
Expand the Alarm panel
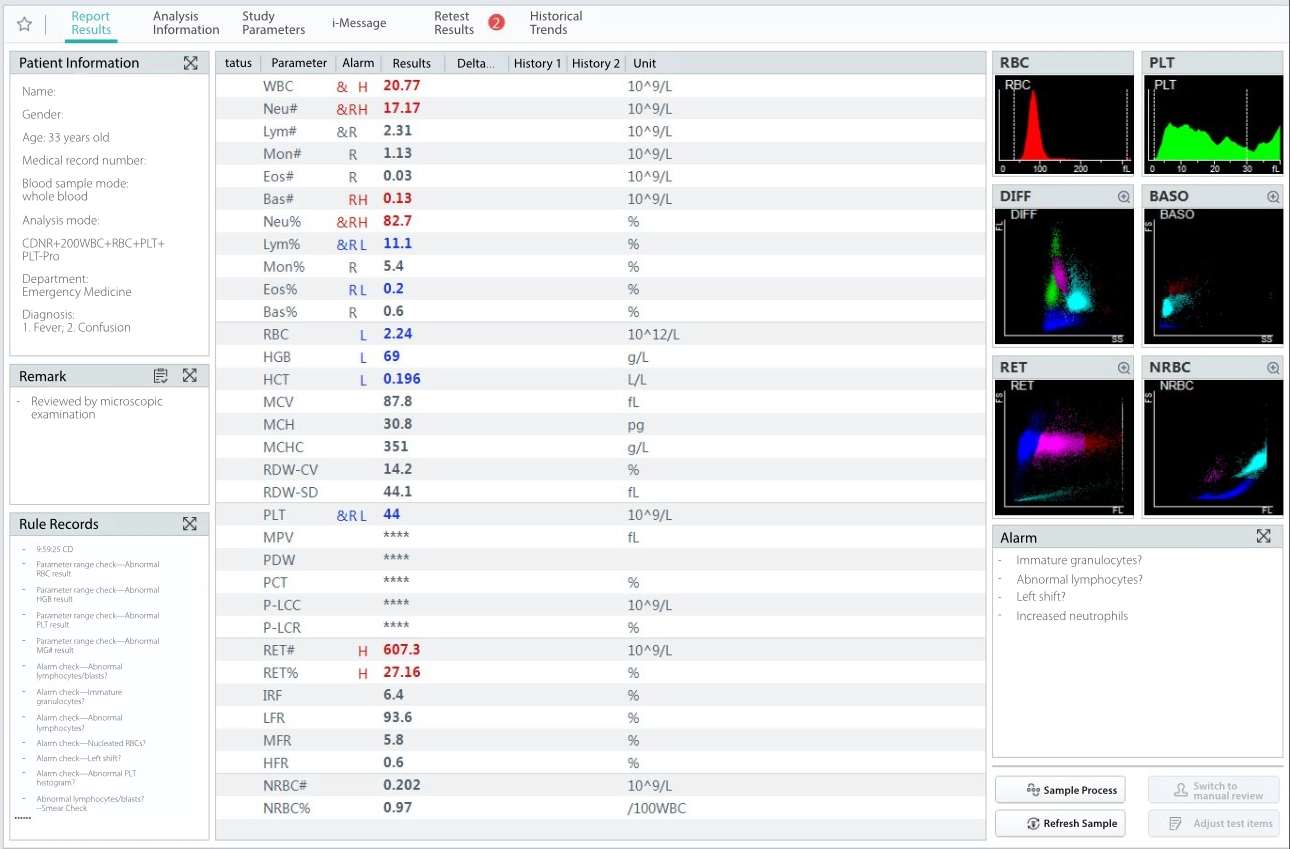(1263, 537)
